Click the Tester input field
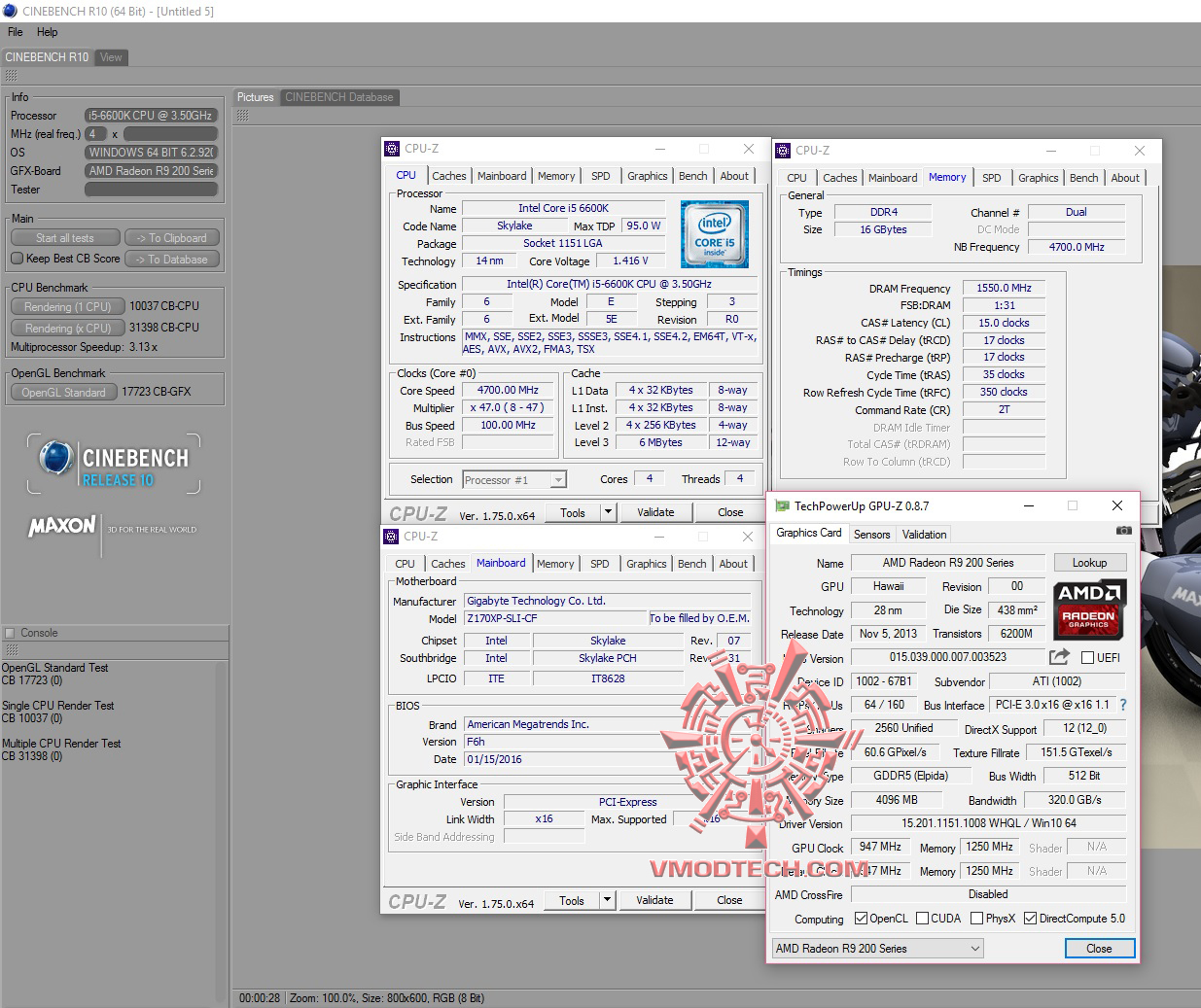The image size is (1201, 1008). click(151, 190)
